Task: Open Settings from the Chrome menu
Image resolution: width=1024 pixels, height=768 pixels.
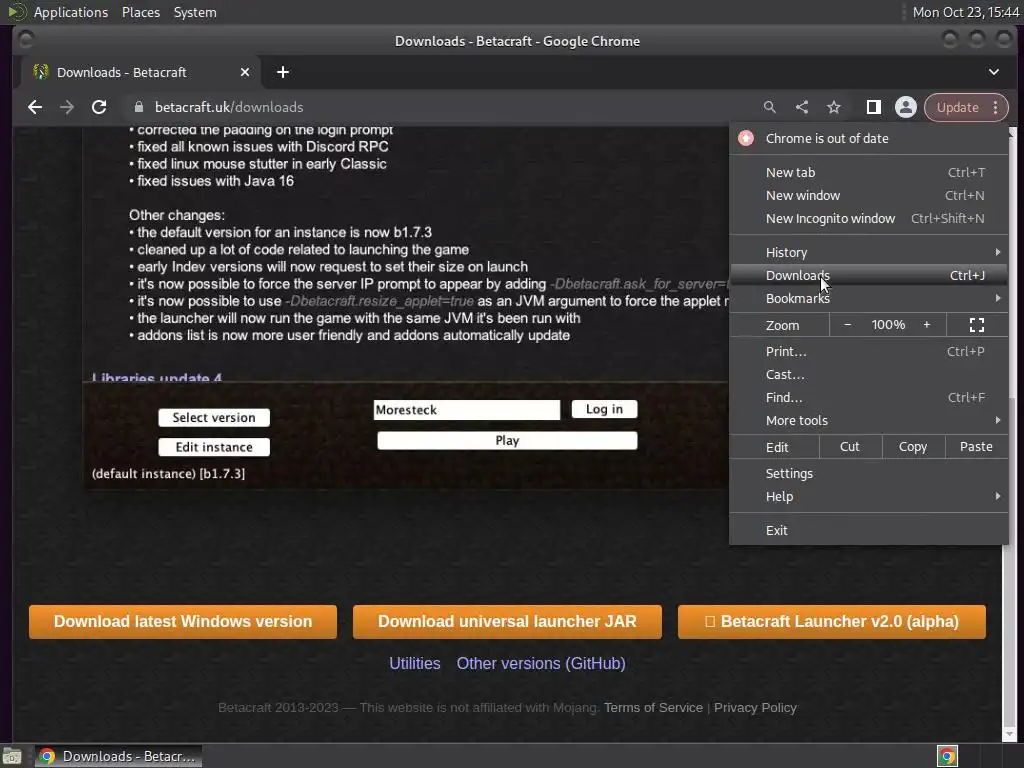Action: [x=869, y=473]
